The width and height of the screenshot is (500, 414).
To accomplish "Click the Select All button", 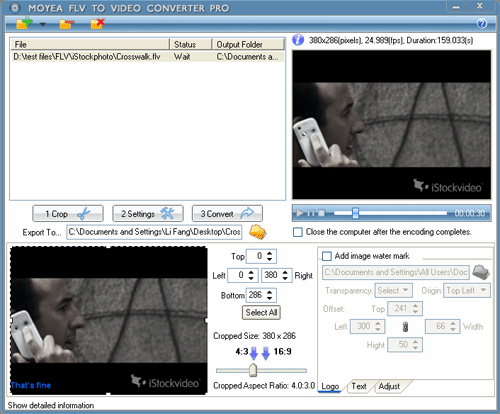I will (261, 313).
